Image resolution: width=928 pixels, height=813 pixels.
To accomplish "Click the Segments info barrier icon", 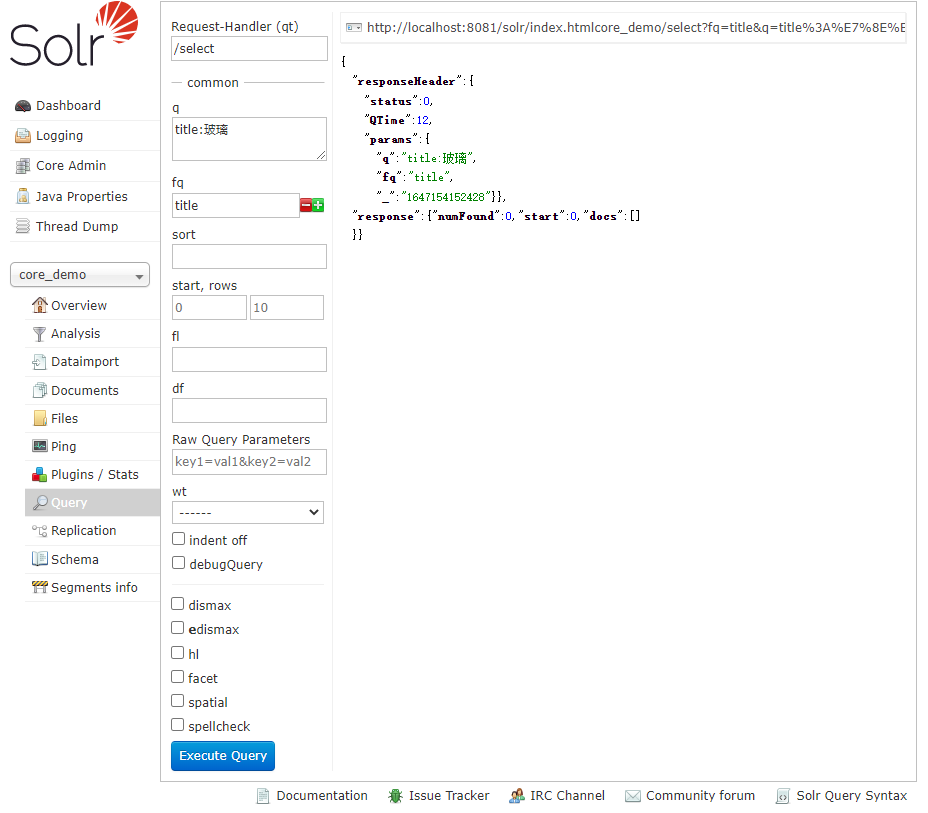I will 40,587.
